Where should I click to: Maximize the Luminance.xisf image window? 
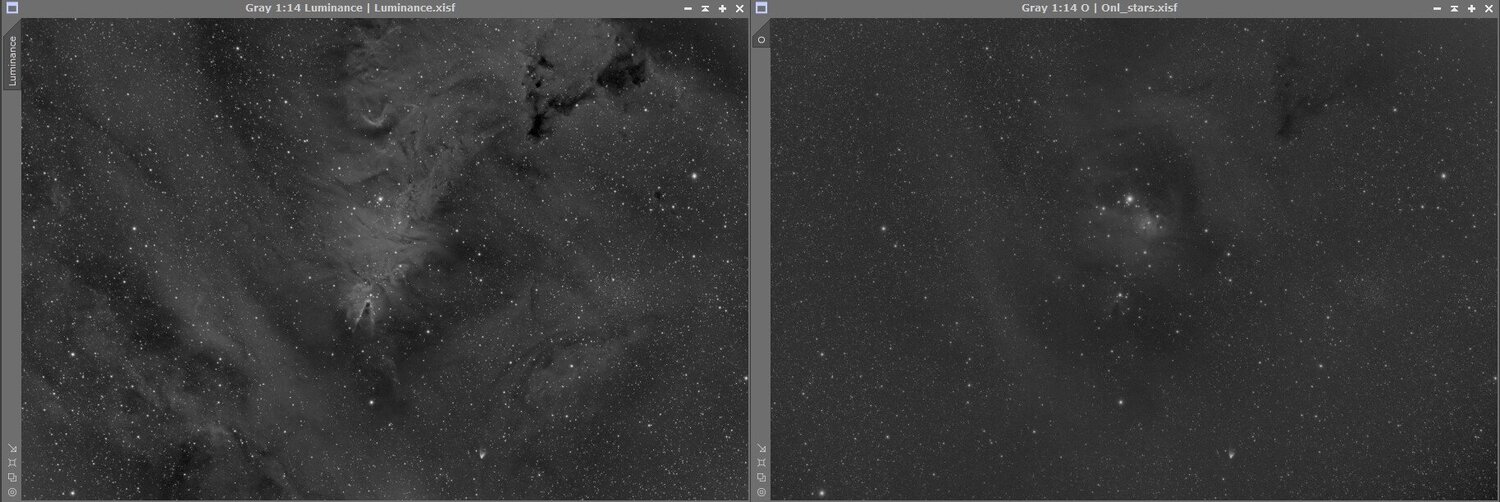pyautogui.click(x=722, y=8)
